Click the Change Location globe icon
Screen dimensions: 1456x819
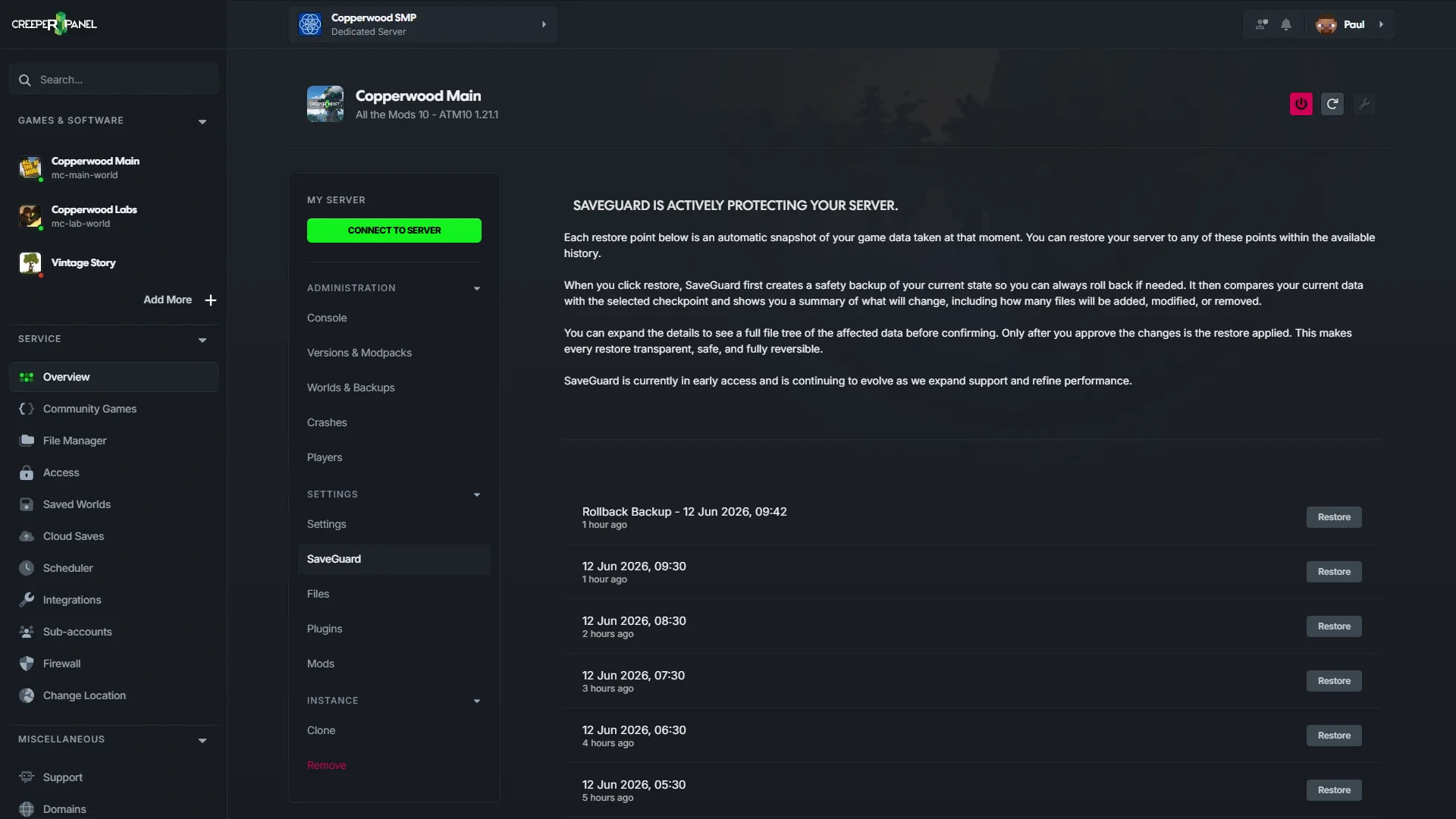pos(27,695)
